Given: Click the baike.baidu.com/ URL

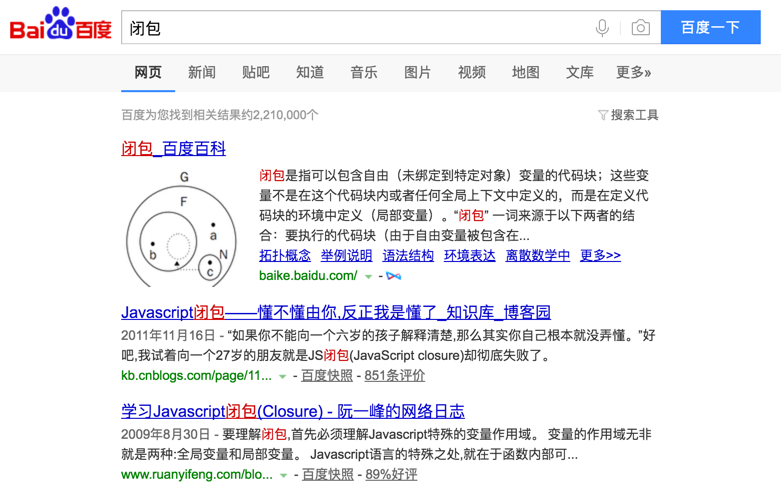Looking at the screenshot, I should coord(308,275).
